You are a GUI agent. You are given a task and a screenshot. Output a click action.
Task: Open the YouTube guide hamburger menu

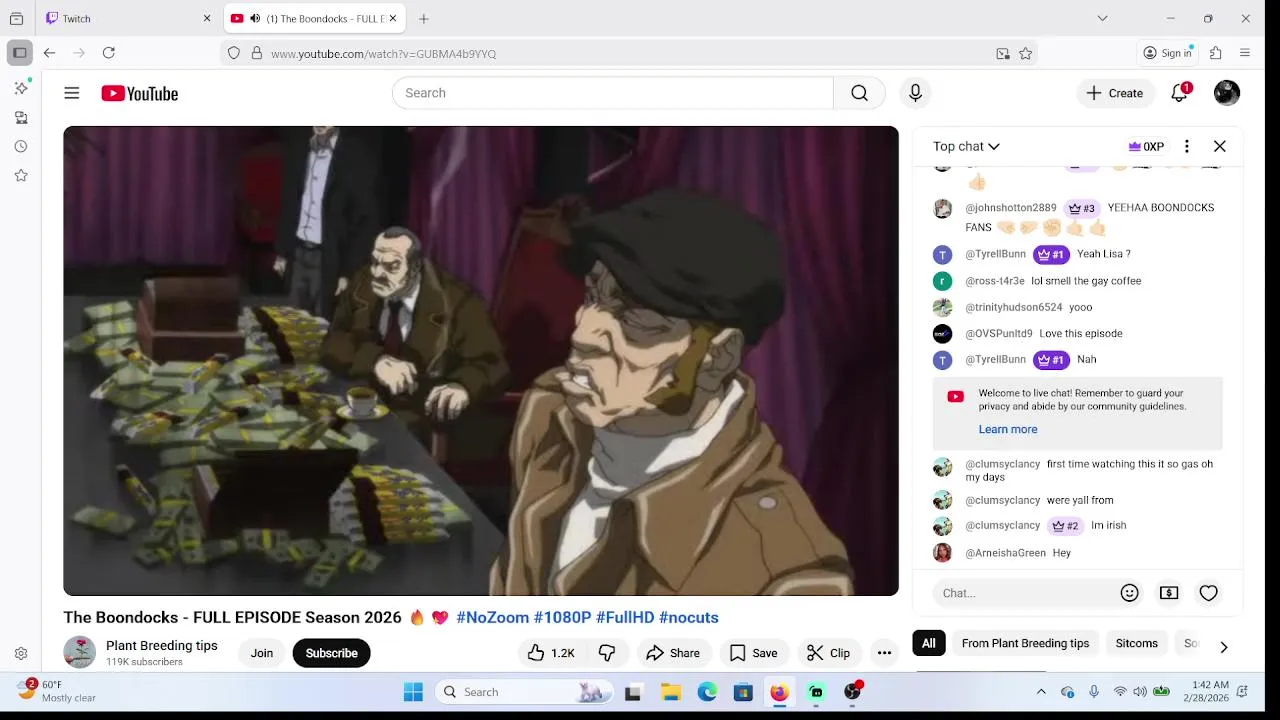(72, 93)
